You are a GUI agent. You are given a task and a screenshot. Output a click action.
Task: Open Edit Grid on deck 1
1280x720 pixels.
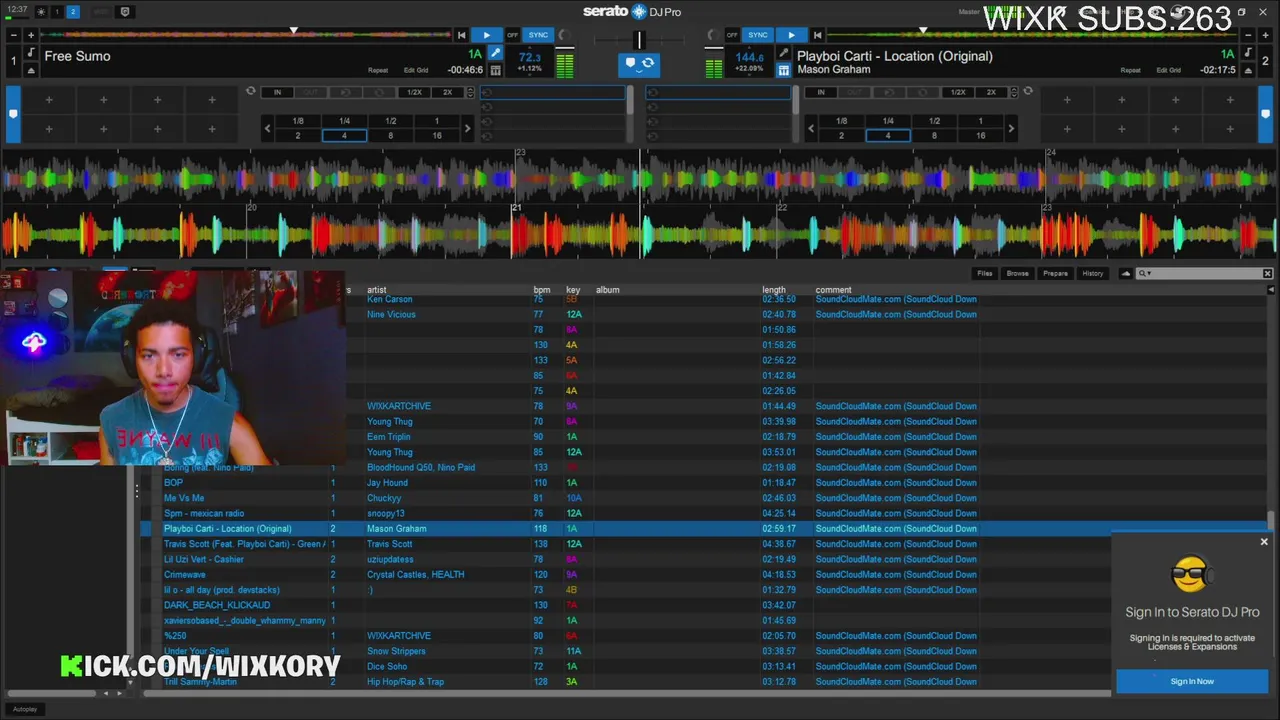[416, 70]
